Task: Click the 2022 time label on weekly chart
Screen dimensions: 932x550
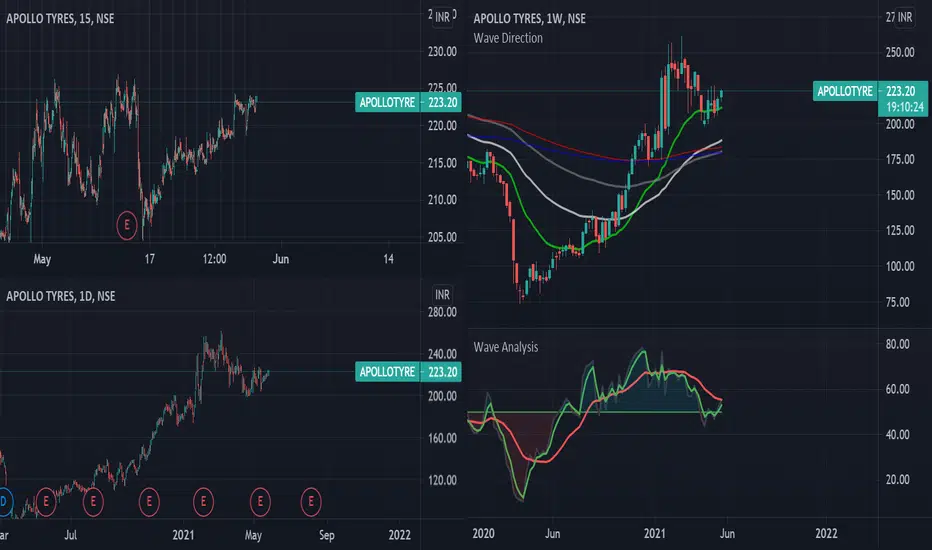Action: click(x=826, y=533)
